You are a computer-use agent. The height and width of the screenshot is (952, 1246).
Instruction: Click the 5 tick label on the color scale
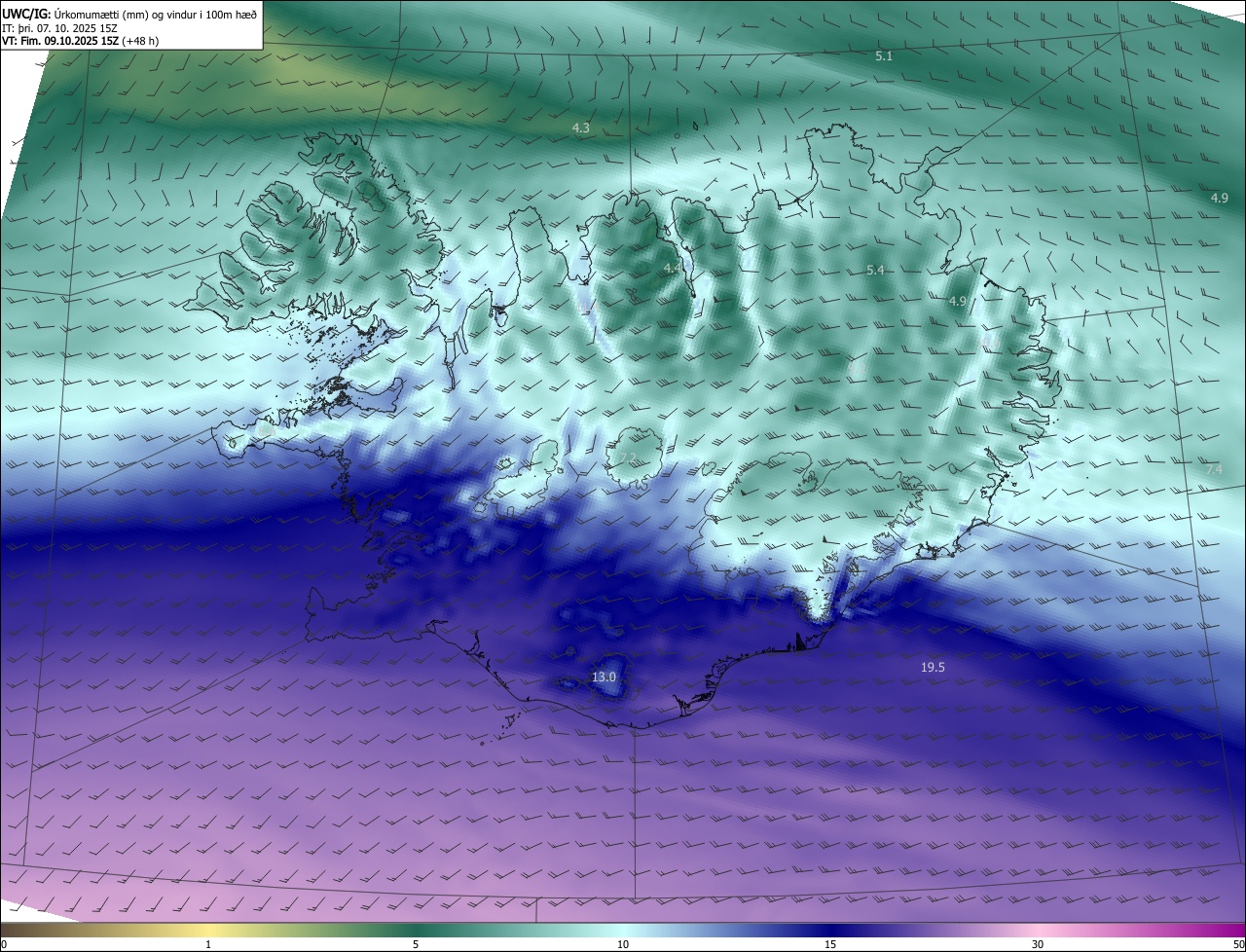[416, 944]
